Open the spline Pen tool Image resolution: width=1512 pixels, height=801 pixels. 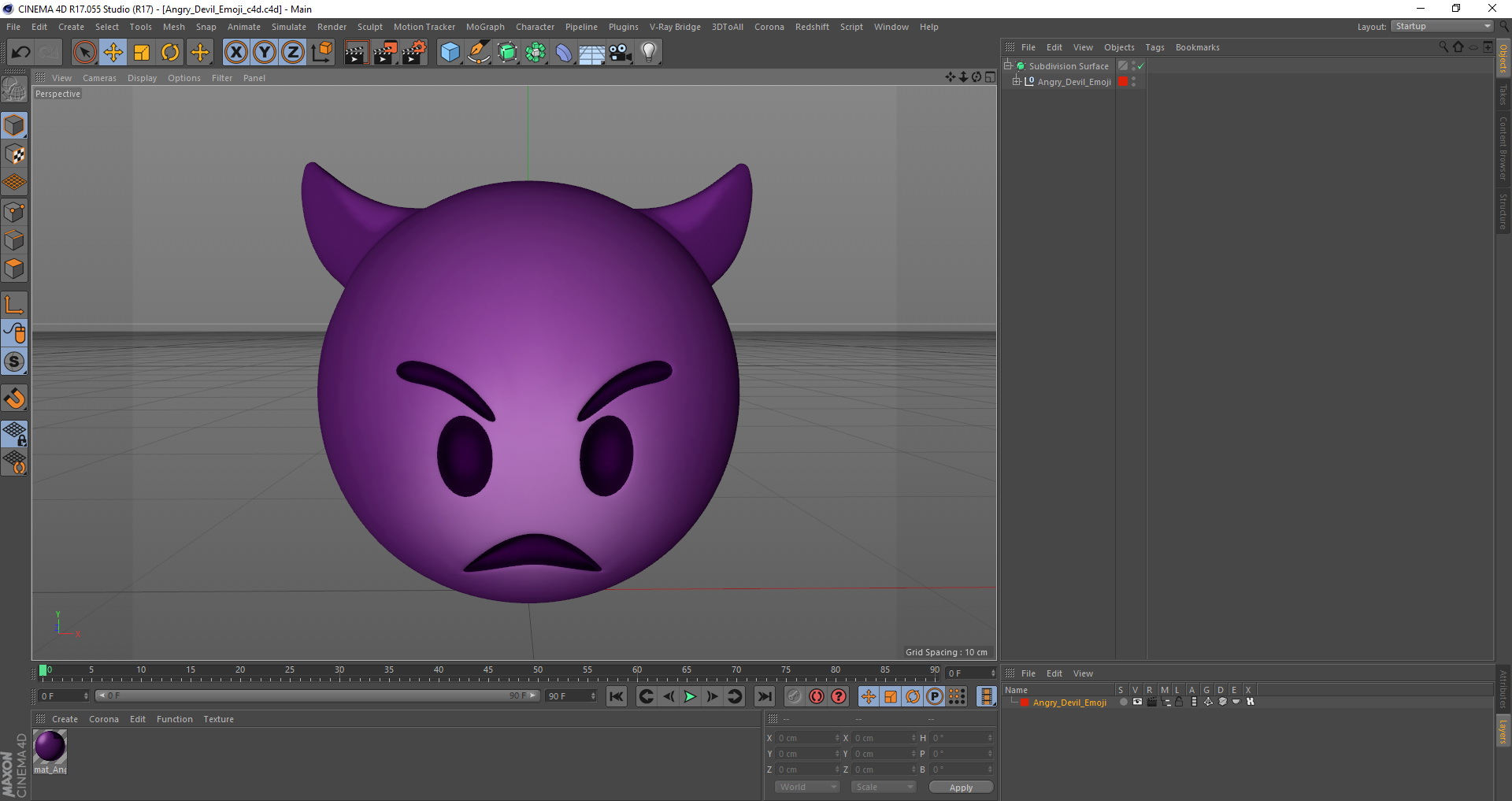pyautogui.click(x=479, y=53)
